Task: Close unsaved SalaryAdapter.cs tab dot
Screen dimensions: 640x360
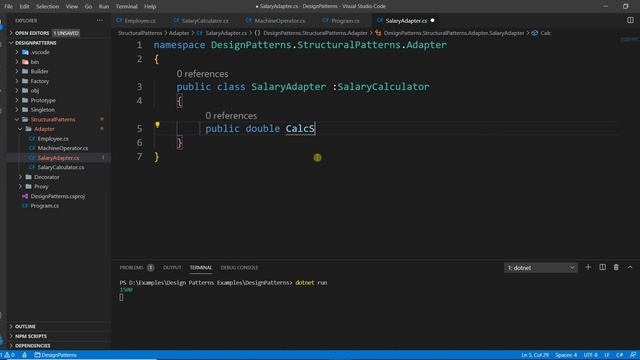Action: coord(432,20)
